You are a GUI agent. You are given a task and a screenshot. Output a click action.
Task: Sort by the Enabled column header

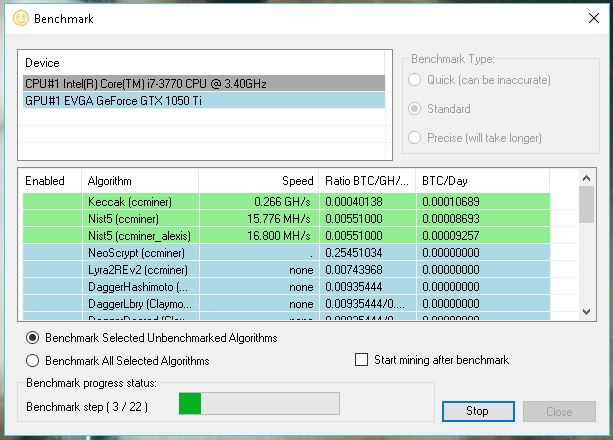click(52, 181)
